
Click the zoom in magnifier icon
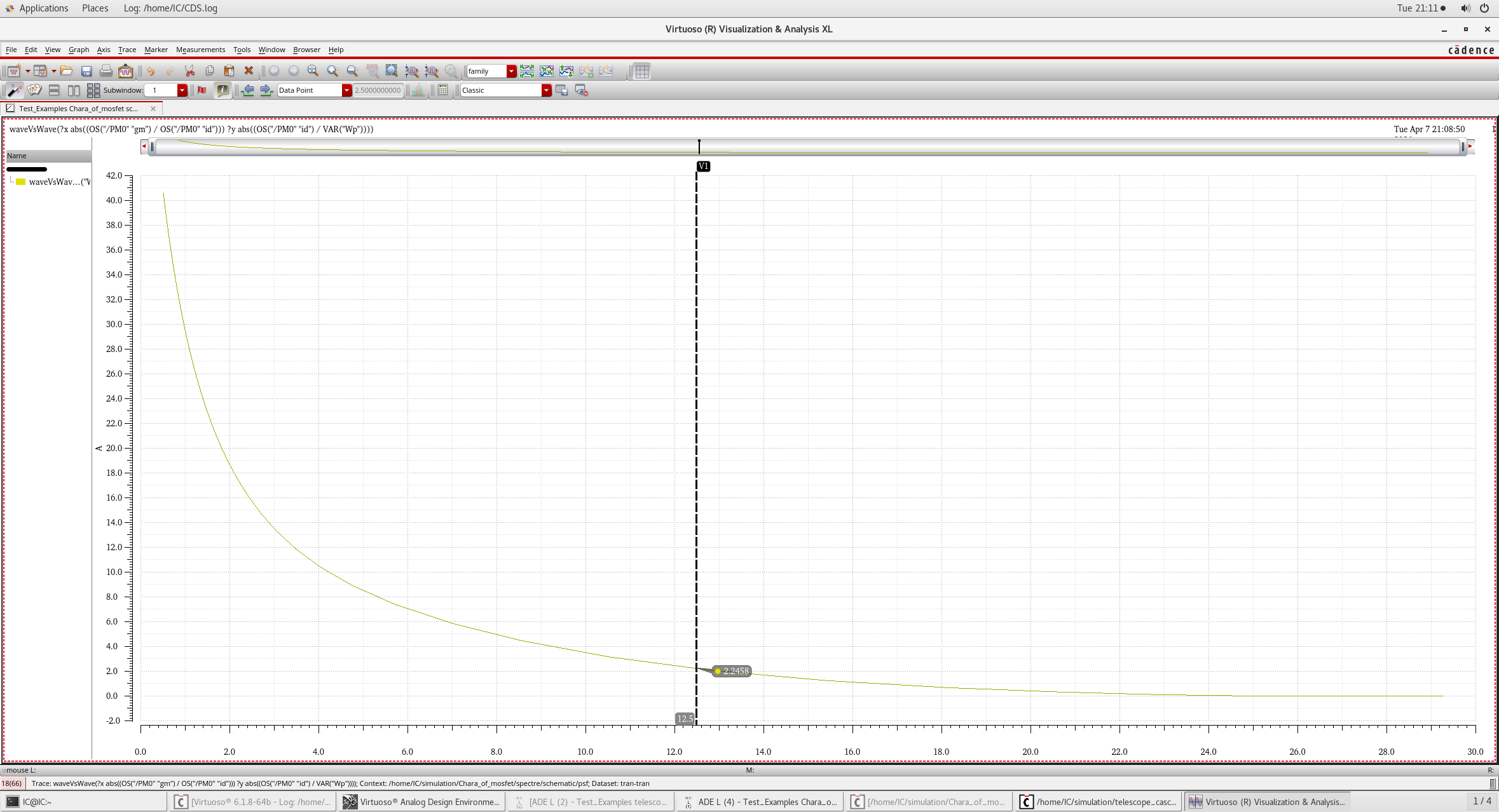pos(332,71)
